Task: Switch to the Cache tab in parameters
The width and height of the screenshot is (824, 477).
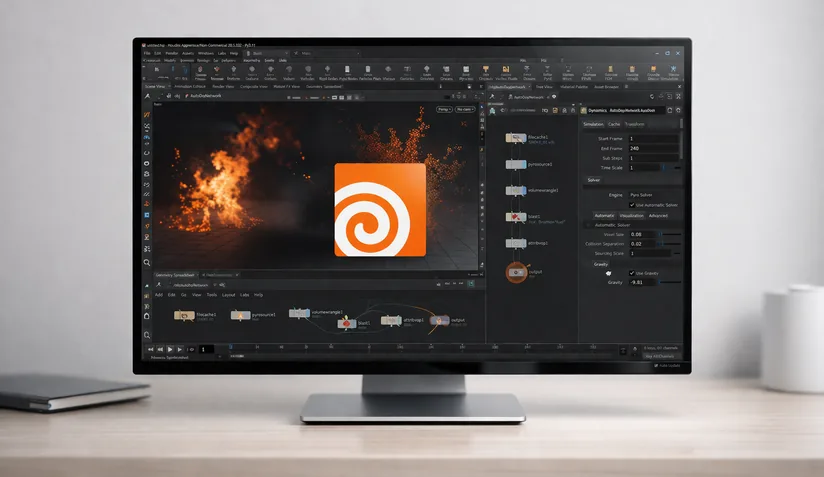Action: 614,124
